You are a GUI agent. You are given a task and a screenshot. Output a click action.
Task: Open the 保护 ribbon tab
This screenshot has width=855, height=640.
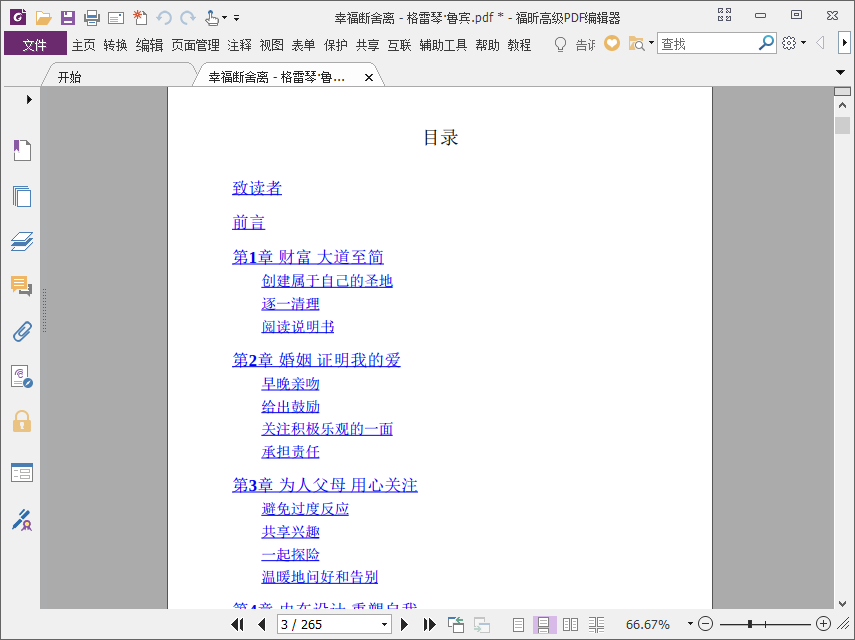pos(335,45)
